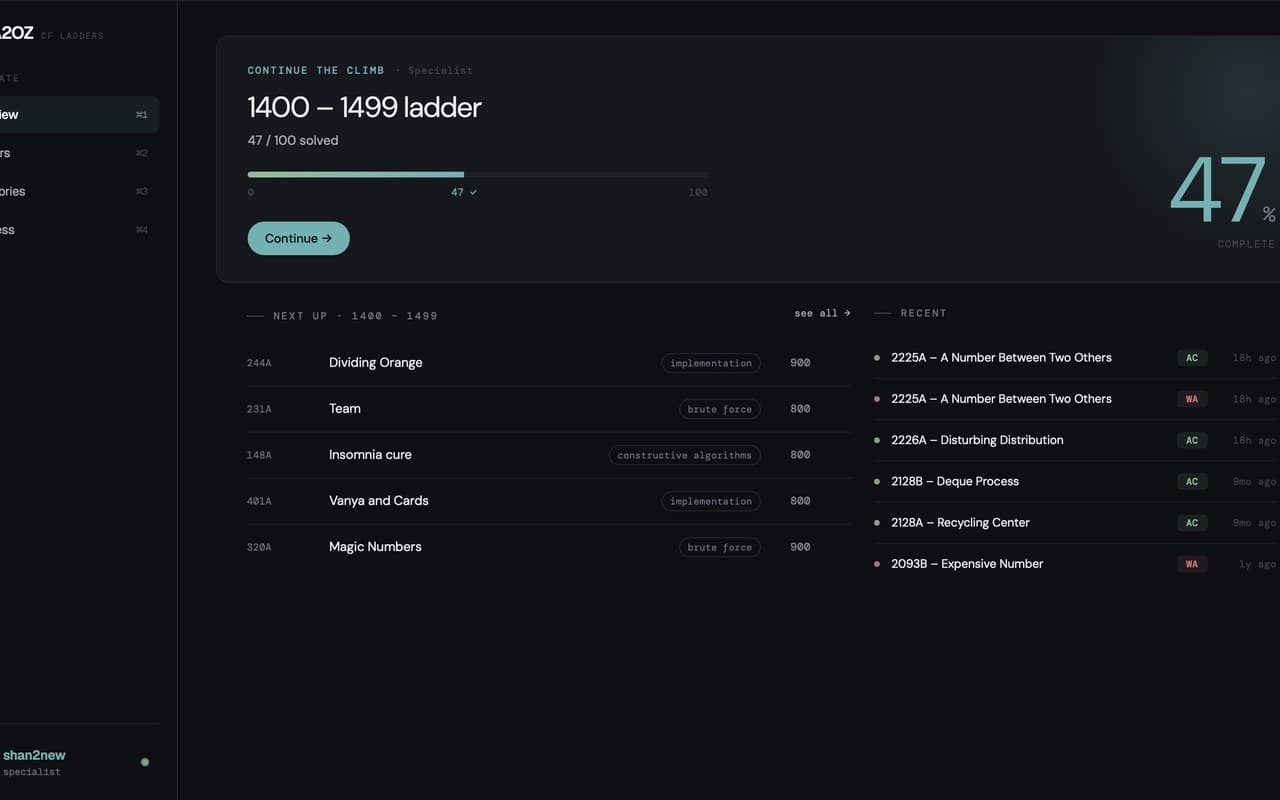This screenshot has width=1280, height=800.
Task: Click the ladder progress bar
Action: (478, 175)
